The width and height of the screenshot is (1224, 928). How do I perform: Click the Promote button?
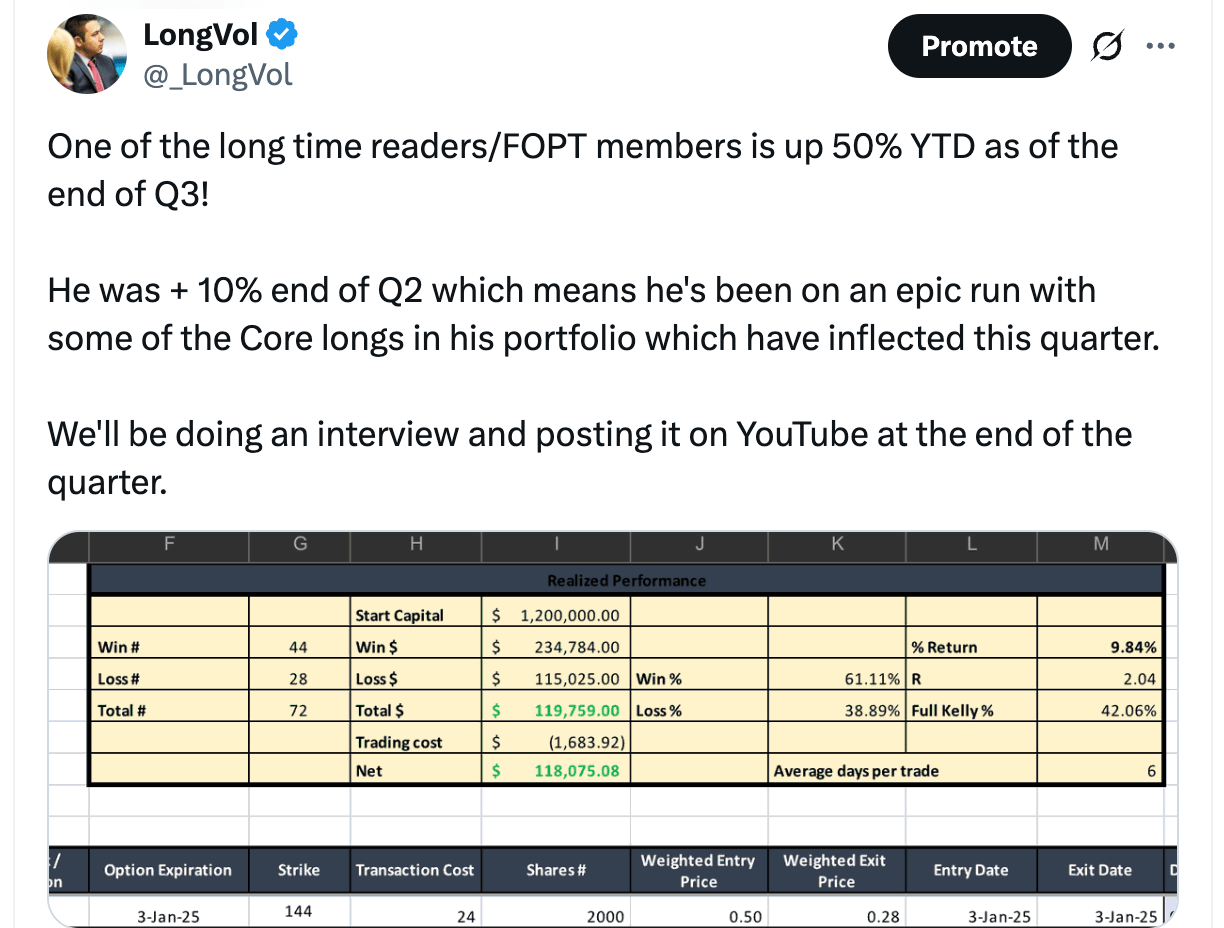(979, 46)
